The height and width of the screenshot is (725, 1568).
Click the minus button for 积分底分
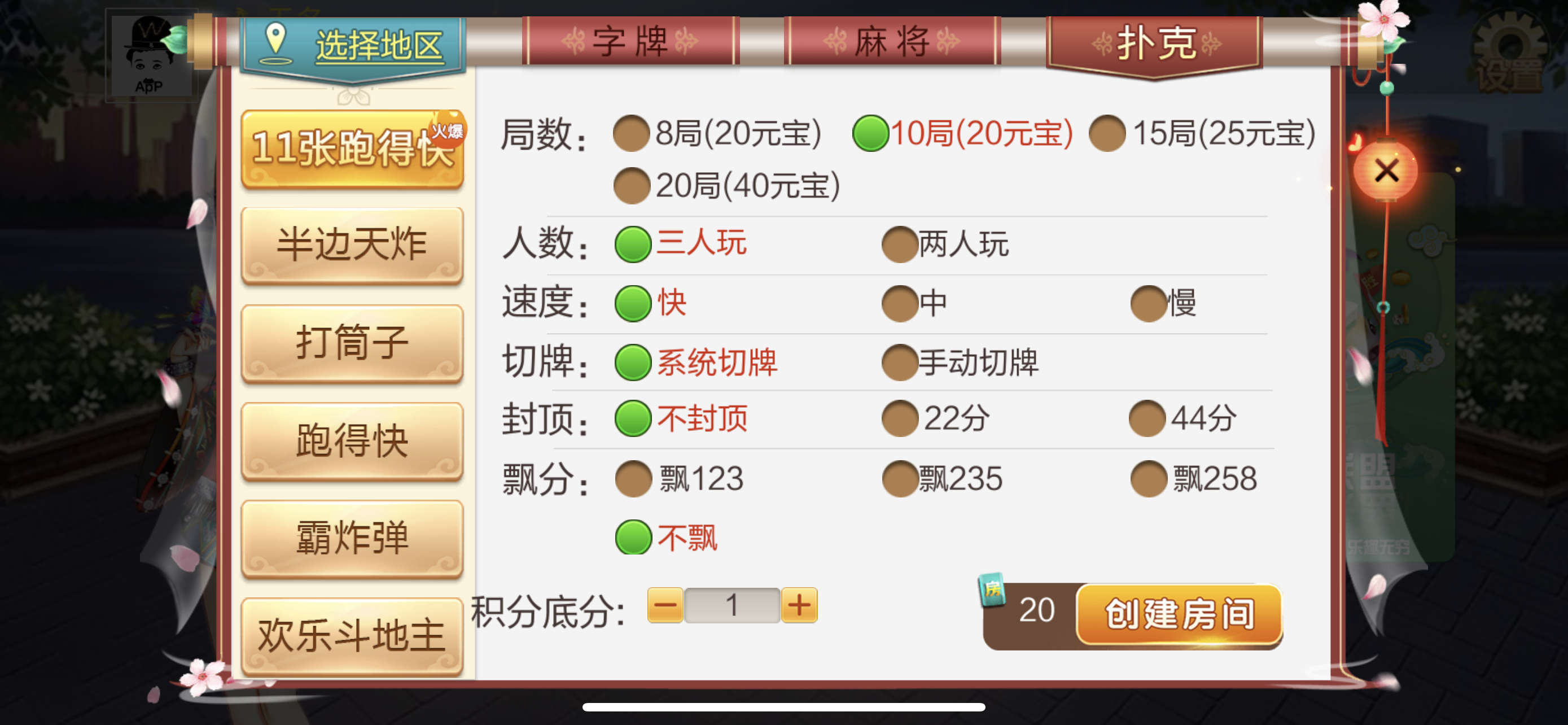point(665,606)
